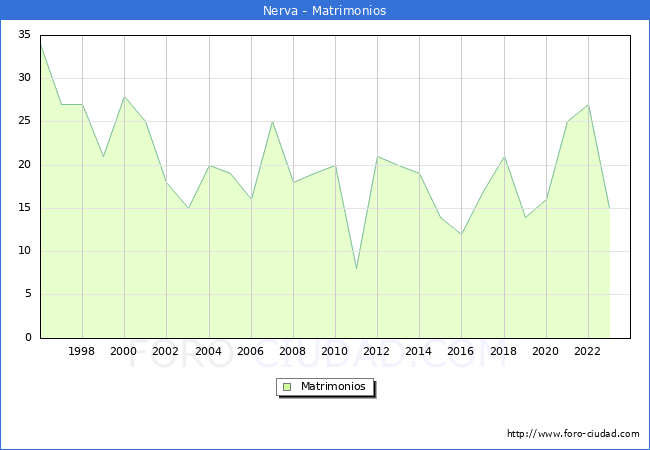The width and height of the screenshot is (650, 450).
Task: Click the chart title Nerva - Matrimonios
Action: tap(325, 10)
